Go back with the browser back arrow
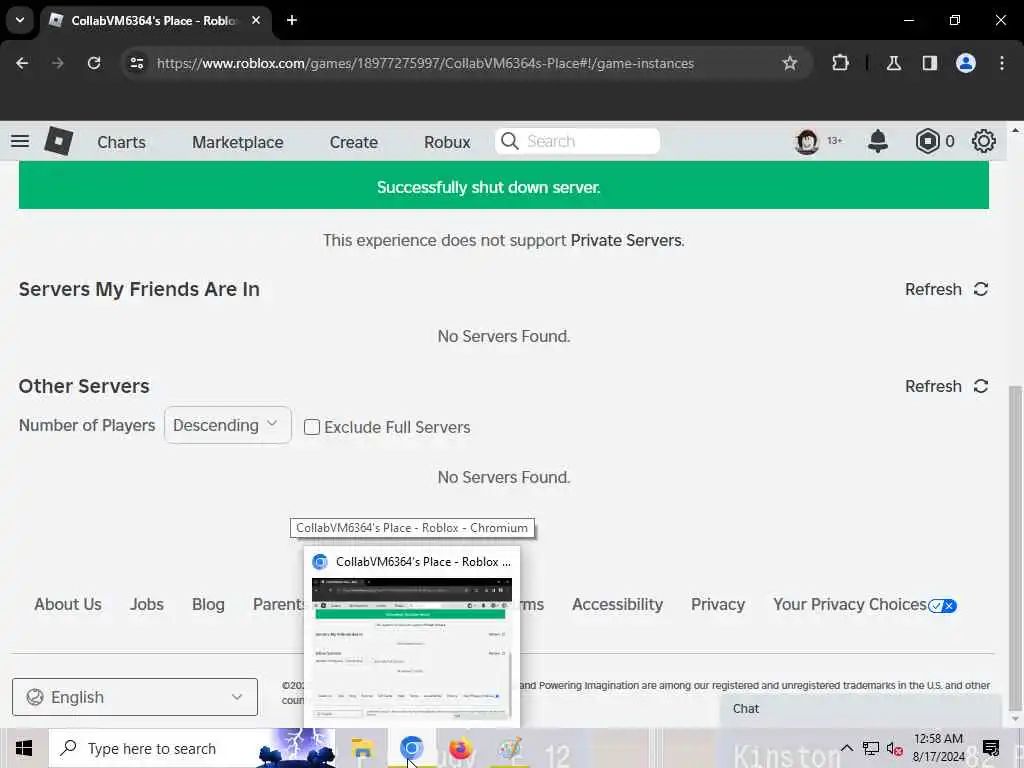Image resolution: width=1024 pixels, height=768 pixels. tap(22, 63)
